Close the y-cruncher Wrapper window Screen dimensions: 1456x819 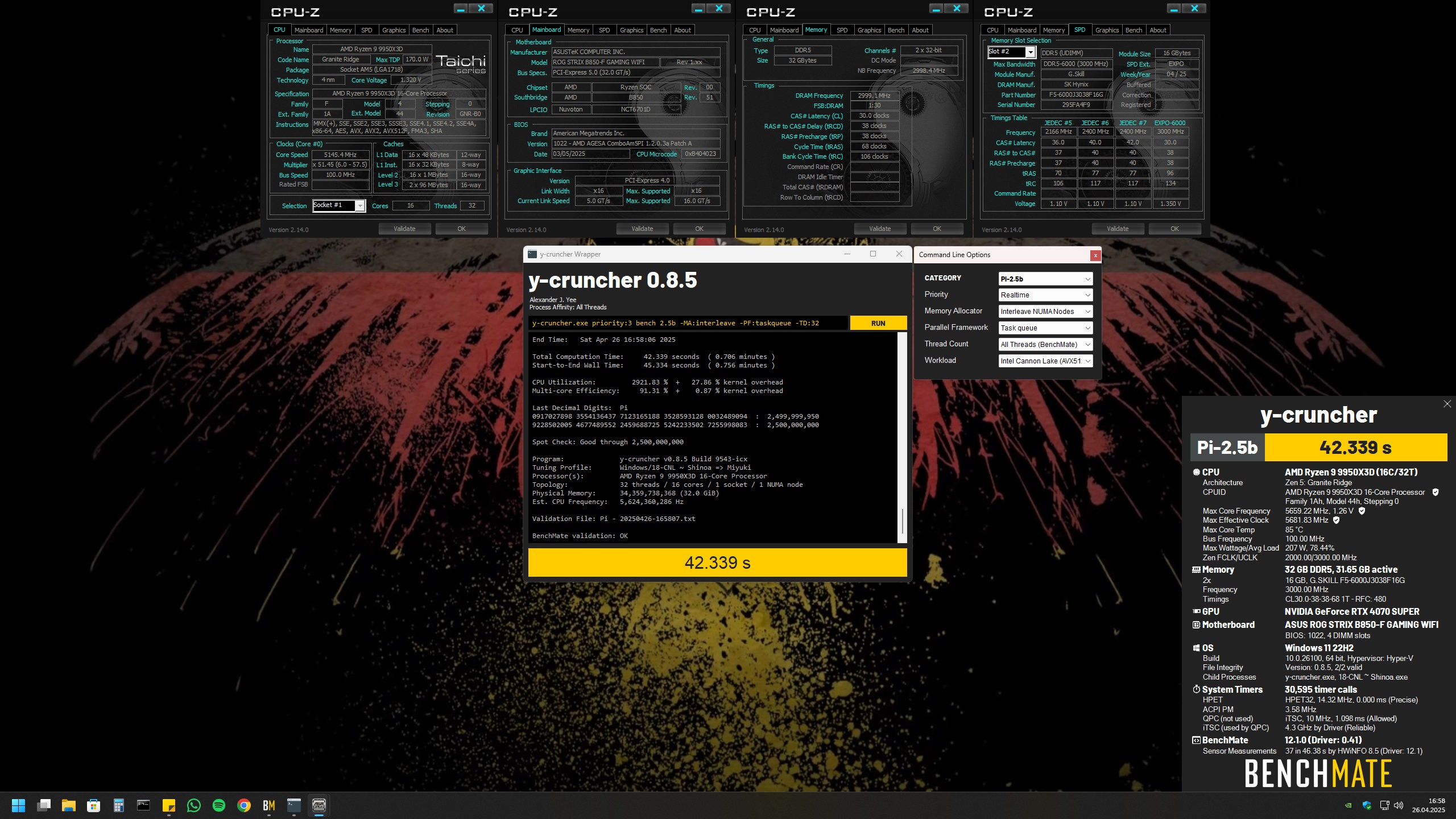pyautogui.click(x=899, y=254)
